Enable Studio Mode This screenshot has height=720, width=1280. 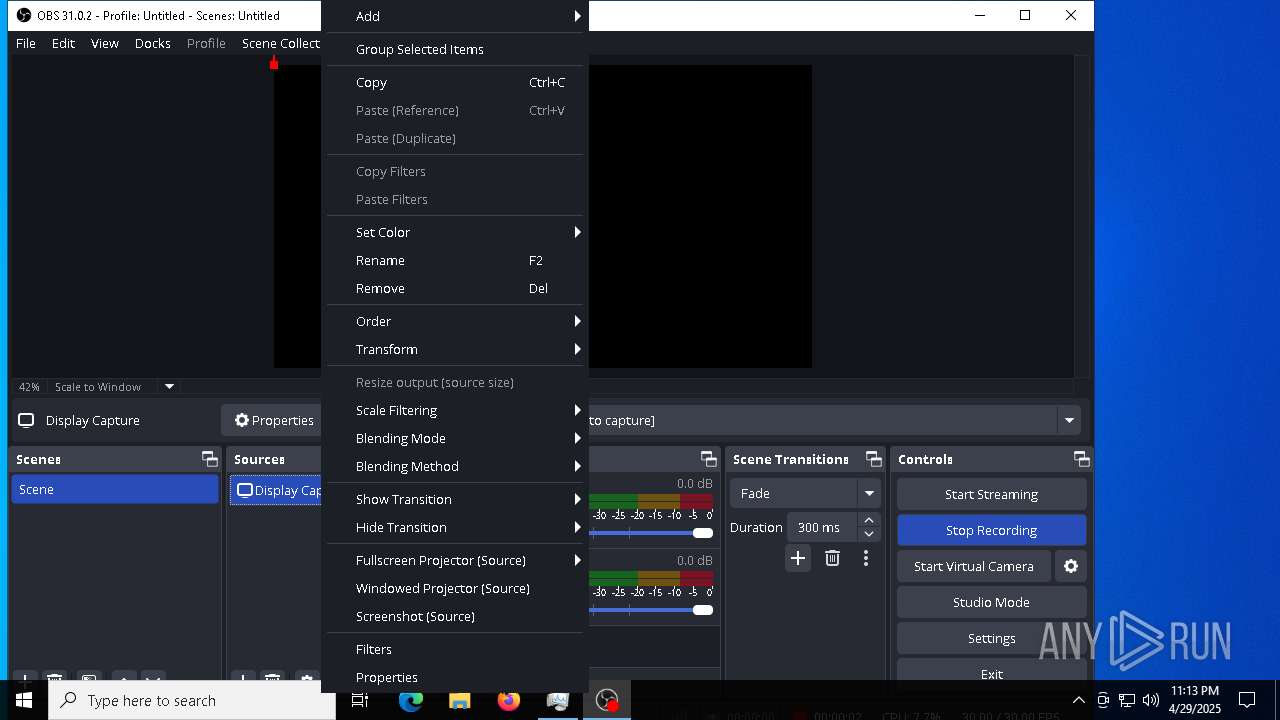point(991,602)
